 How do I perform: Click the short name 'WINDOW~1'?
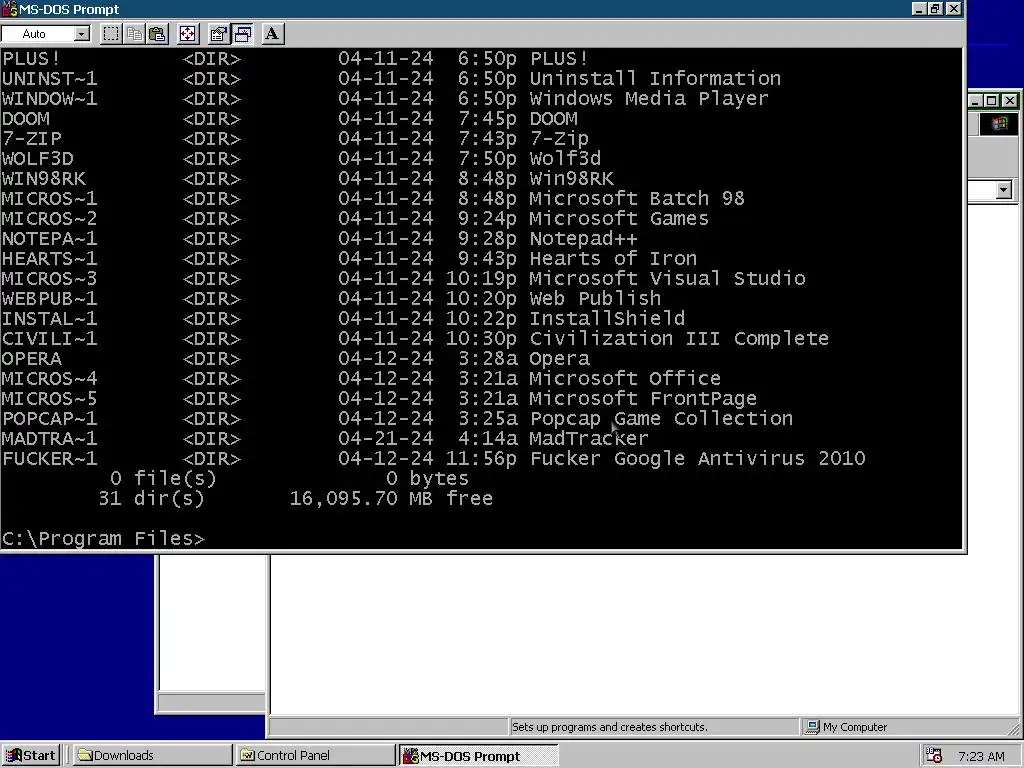(50, 99)
